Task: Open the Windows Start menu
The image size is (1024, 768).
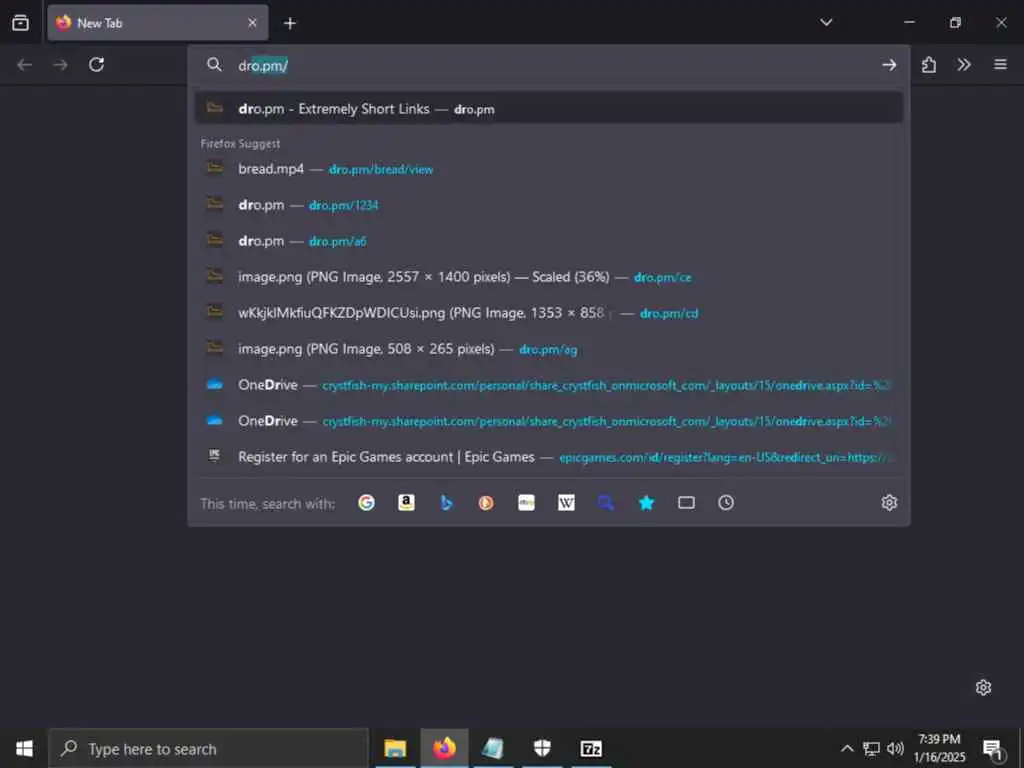Action: click(24, 748)
